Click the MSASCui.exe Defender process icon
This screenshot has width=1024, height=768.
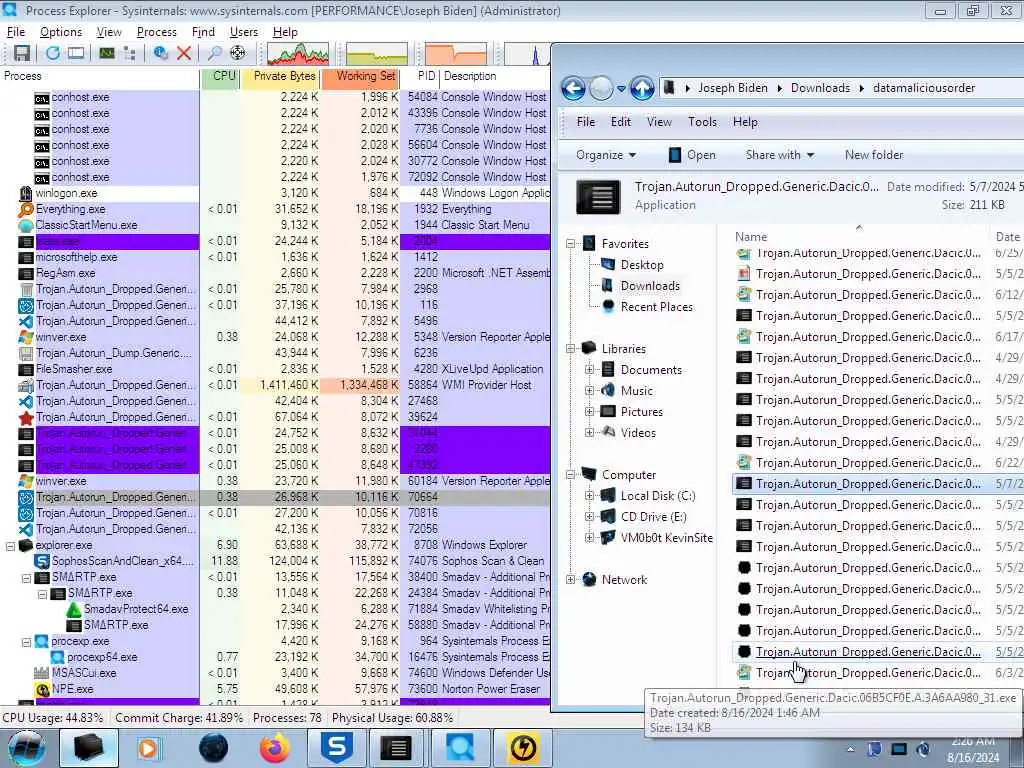pyautogui.click(x=42, y=673)
